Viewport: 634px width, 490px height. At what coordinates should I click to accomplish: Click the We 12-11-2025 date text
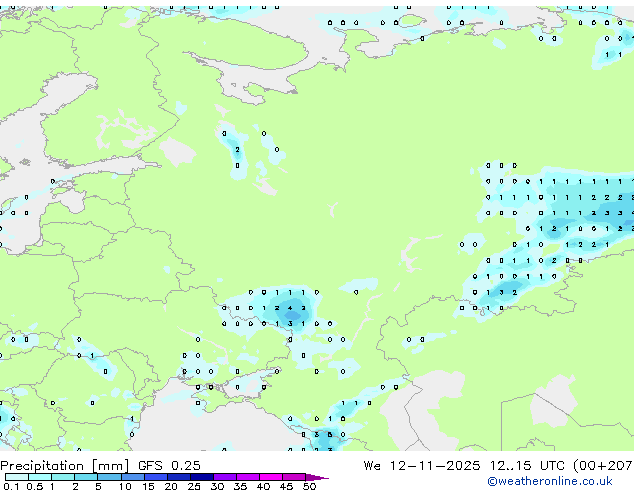(422, 465)
